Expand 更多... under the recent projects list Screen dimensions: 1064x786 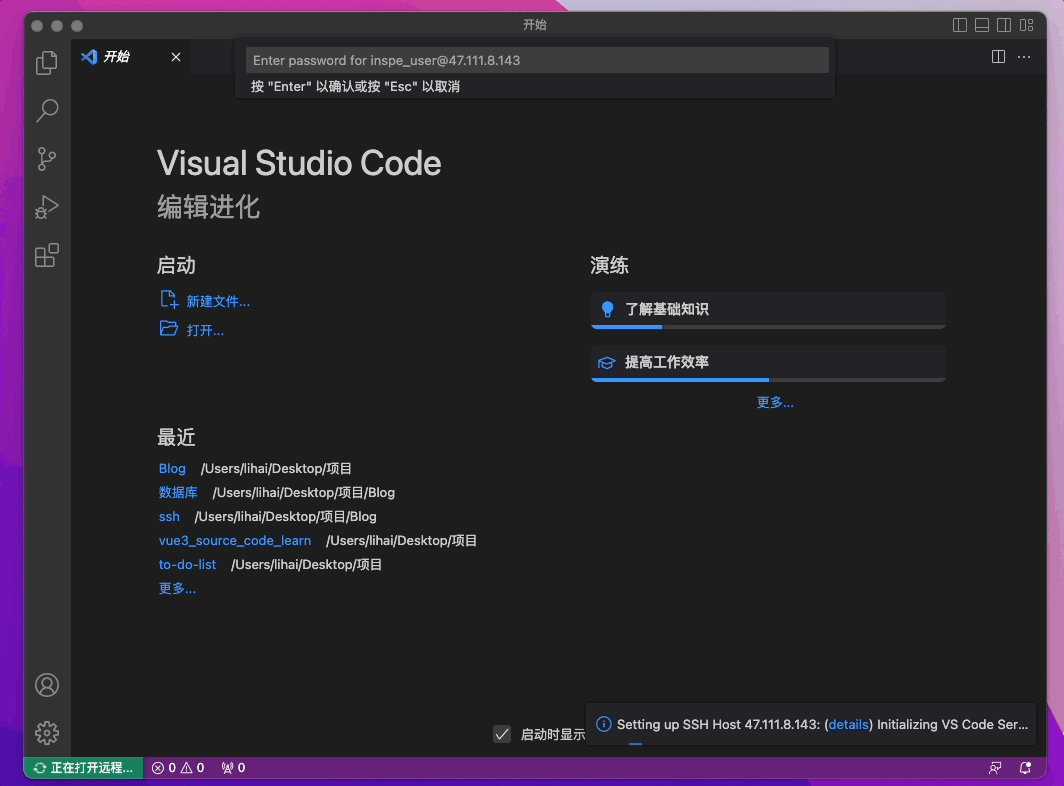(177, 588)
